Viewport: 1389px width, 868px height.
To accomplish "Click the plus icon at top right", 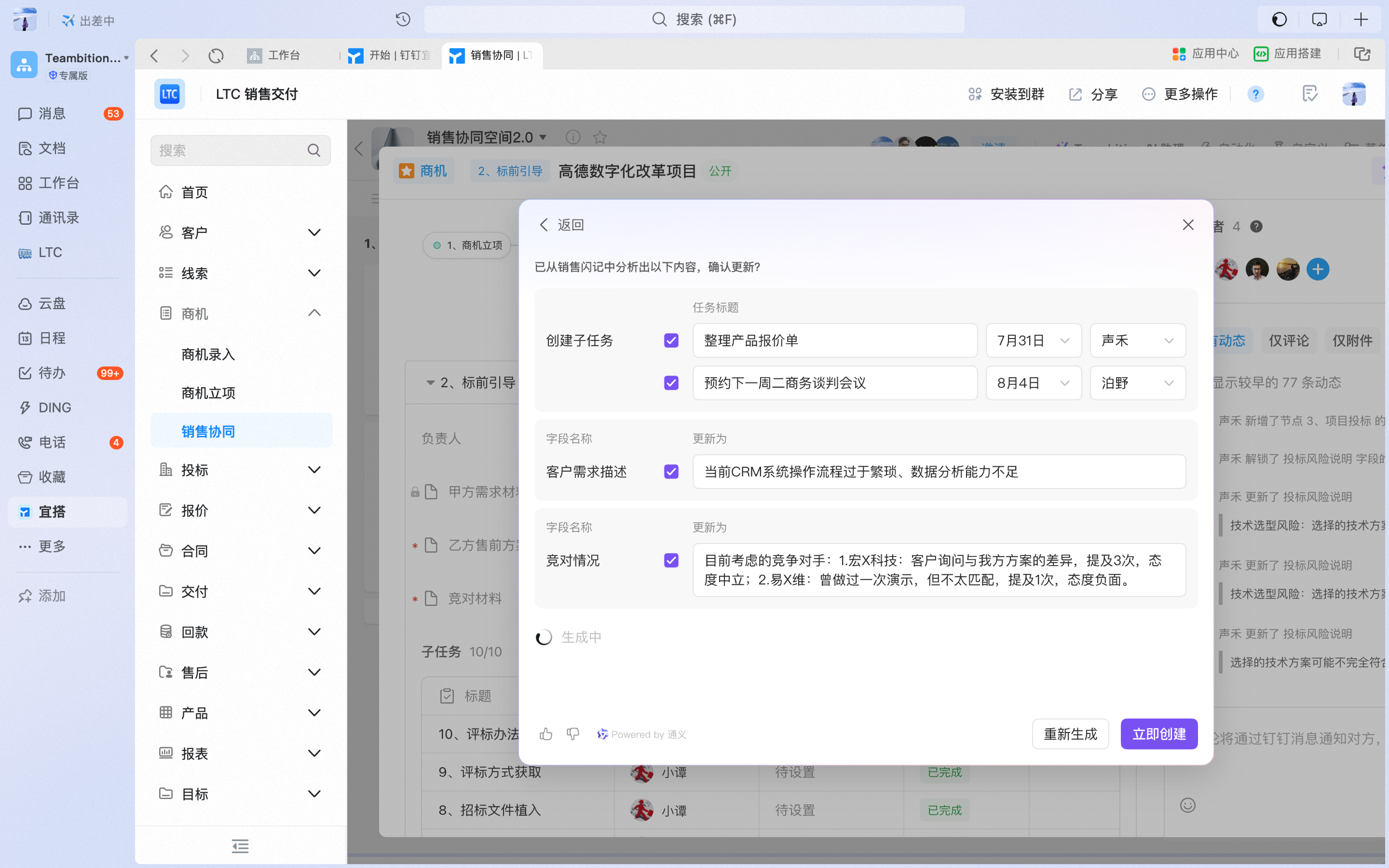I will [x=1360, y=20].
